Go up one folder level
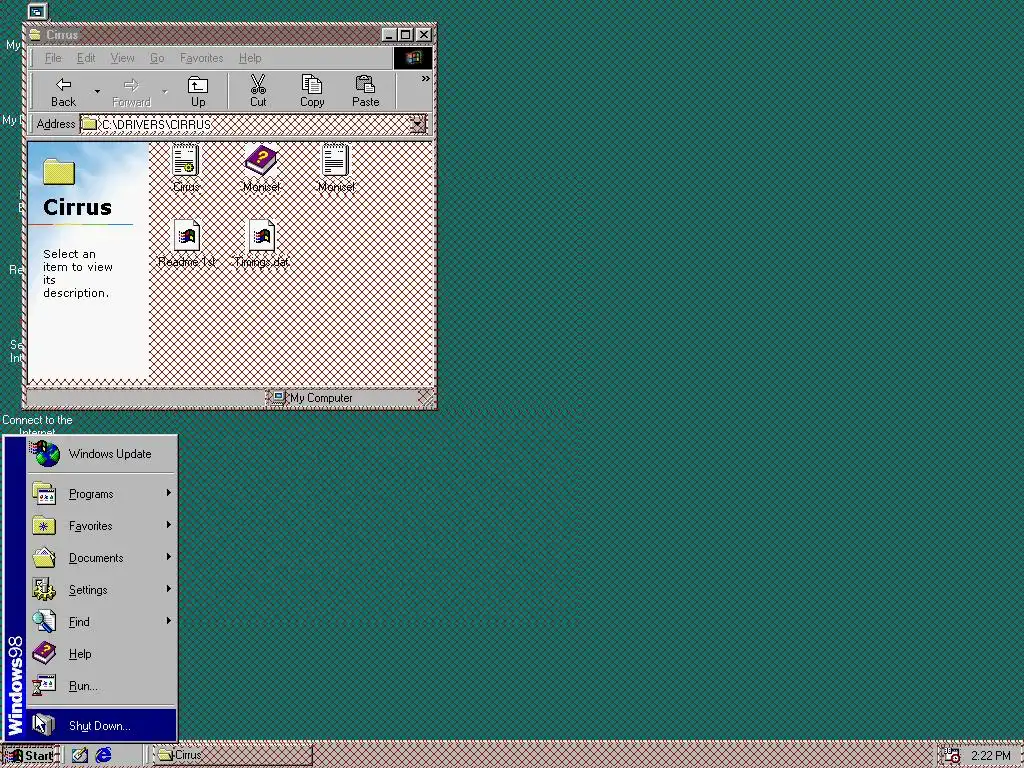This screenshot has width=1024, height=768. 198,91
